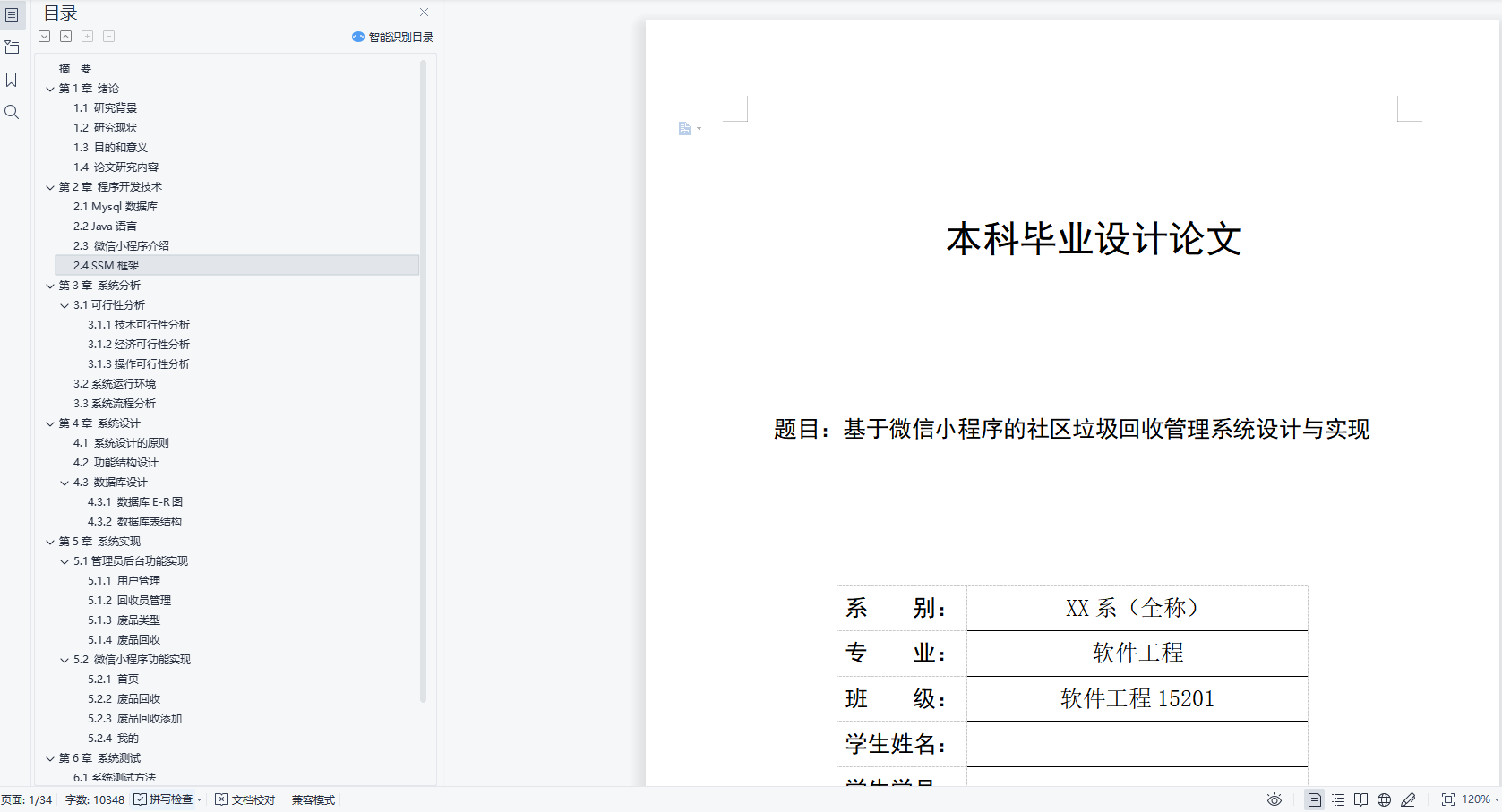Image resolution: width=1502 pixels, height=812 pixels.
Task: Open the bookmark sidebar icon
Action: pyautogui.click(x=12, y=80)
